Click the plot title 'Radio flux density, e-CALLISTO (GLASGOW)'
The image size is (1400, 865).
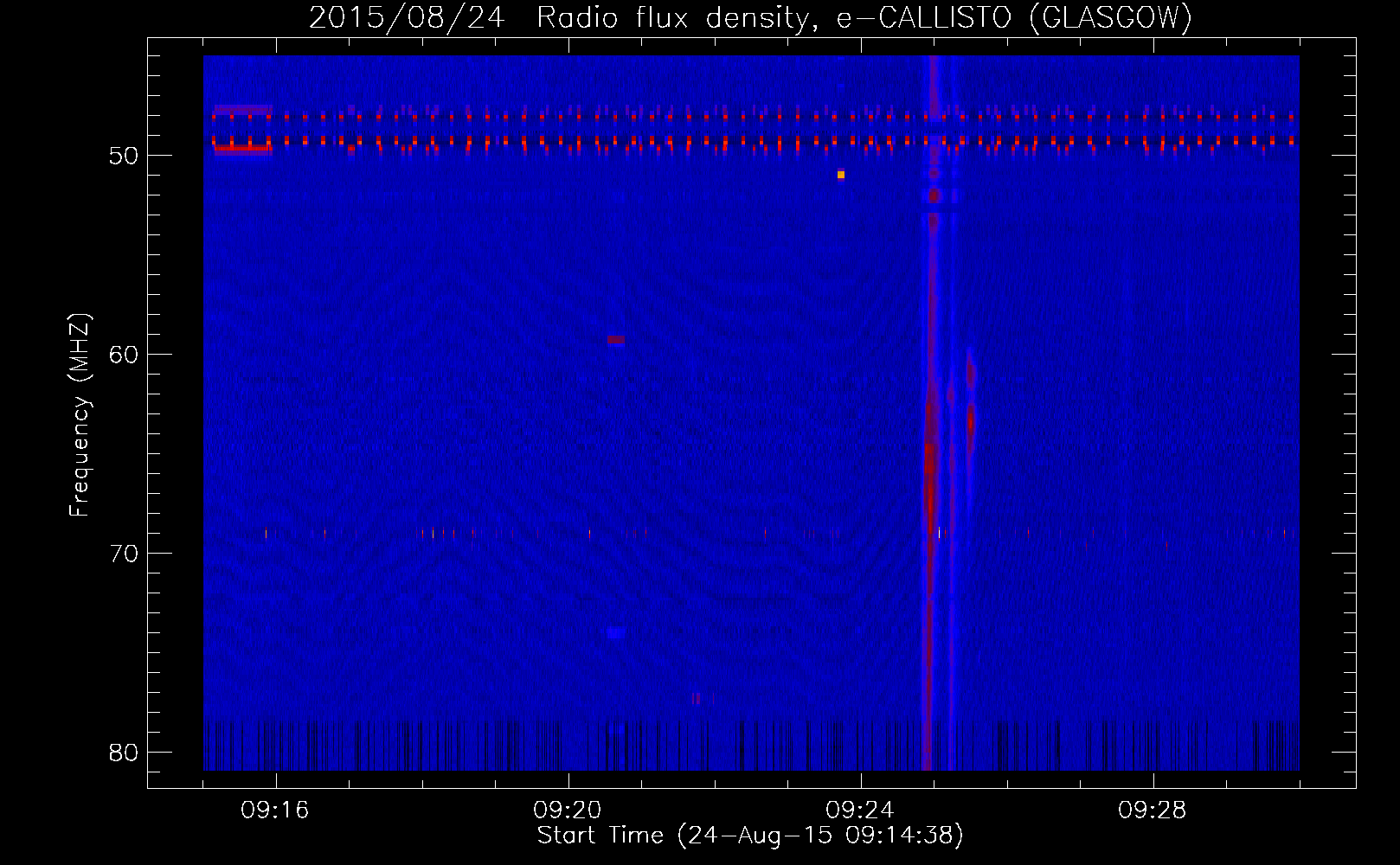[864, 17]
